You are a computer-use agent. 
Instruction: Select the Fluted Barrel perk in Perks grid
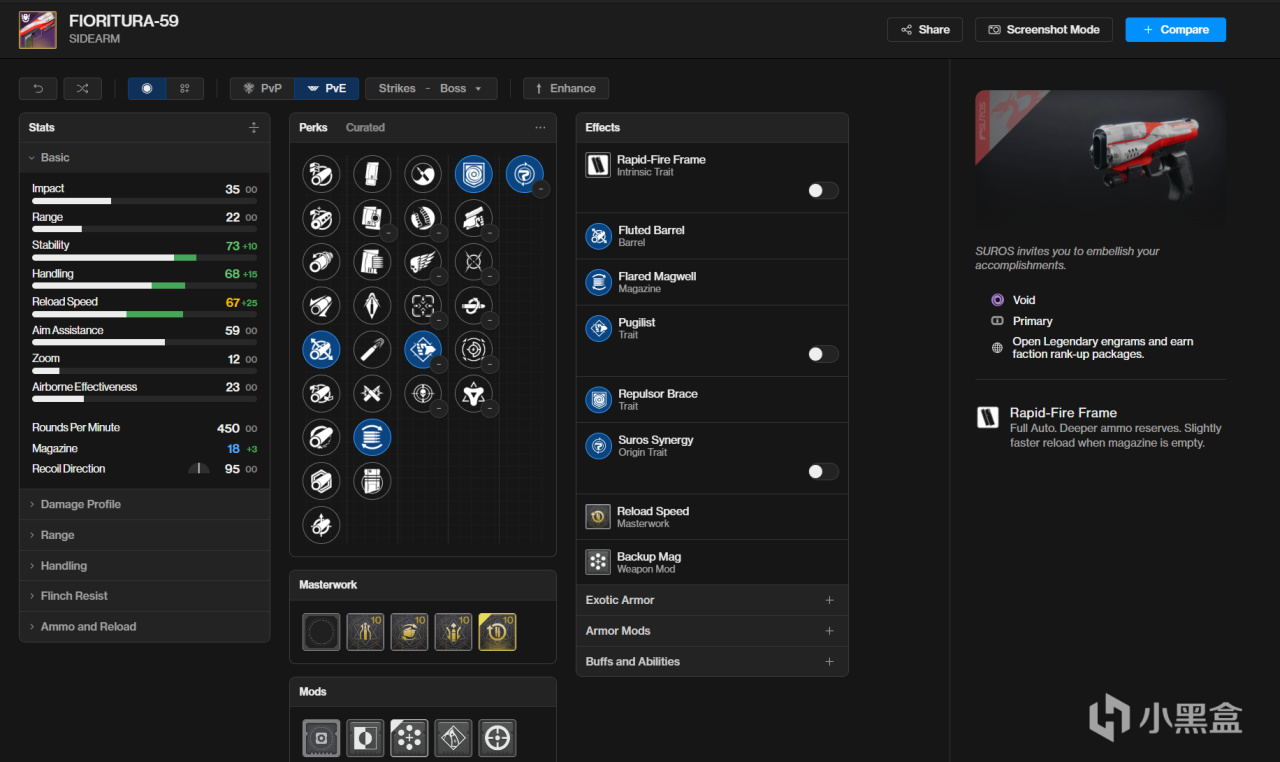(321, 349)
